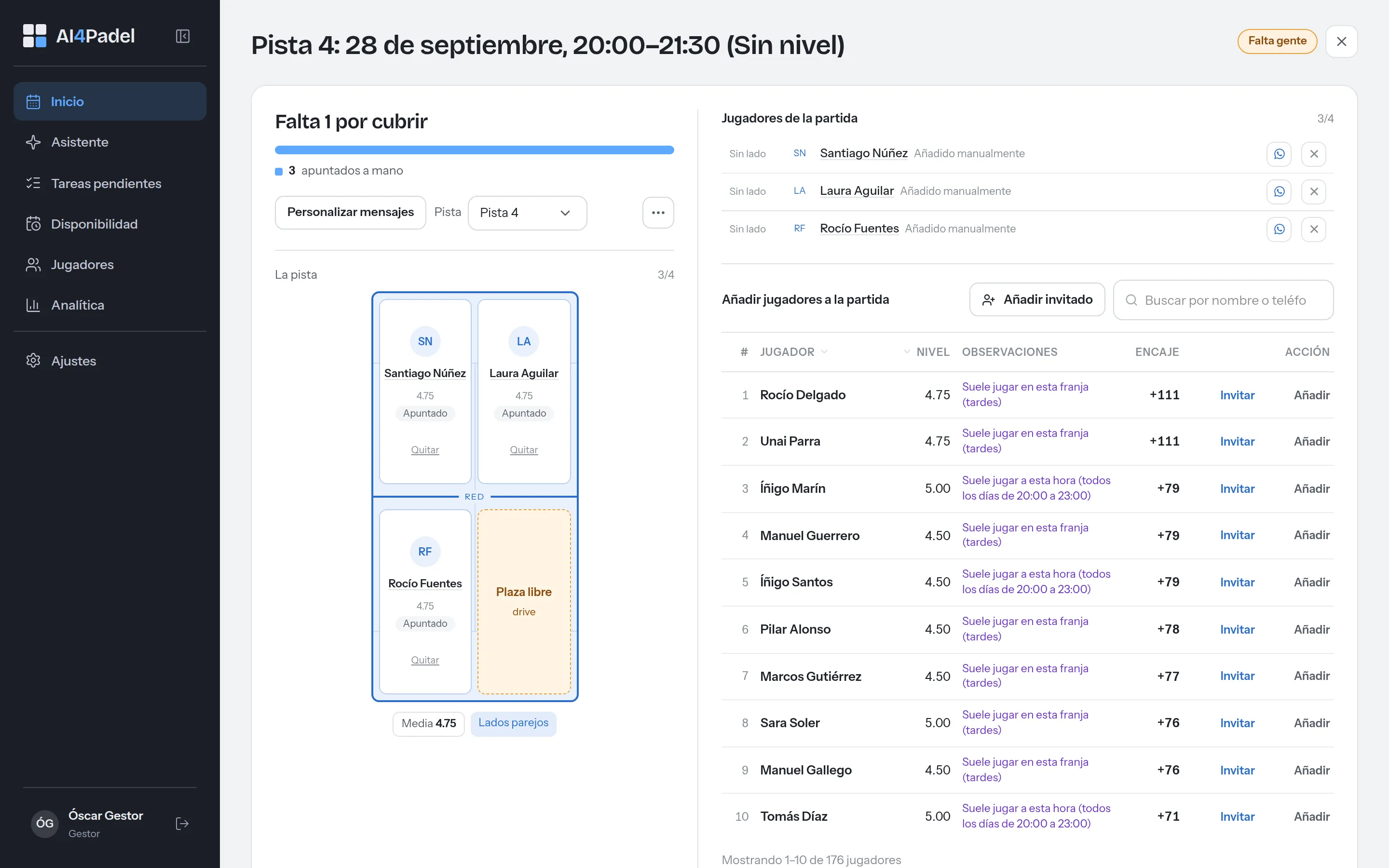Click the LA avatar on the court
Image resolution: width=1389 pixels, height=868 pixels.
pos(523,341)
